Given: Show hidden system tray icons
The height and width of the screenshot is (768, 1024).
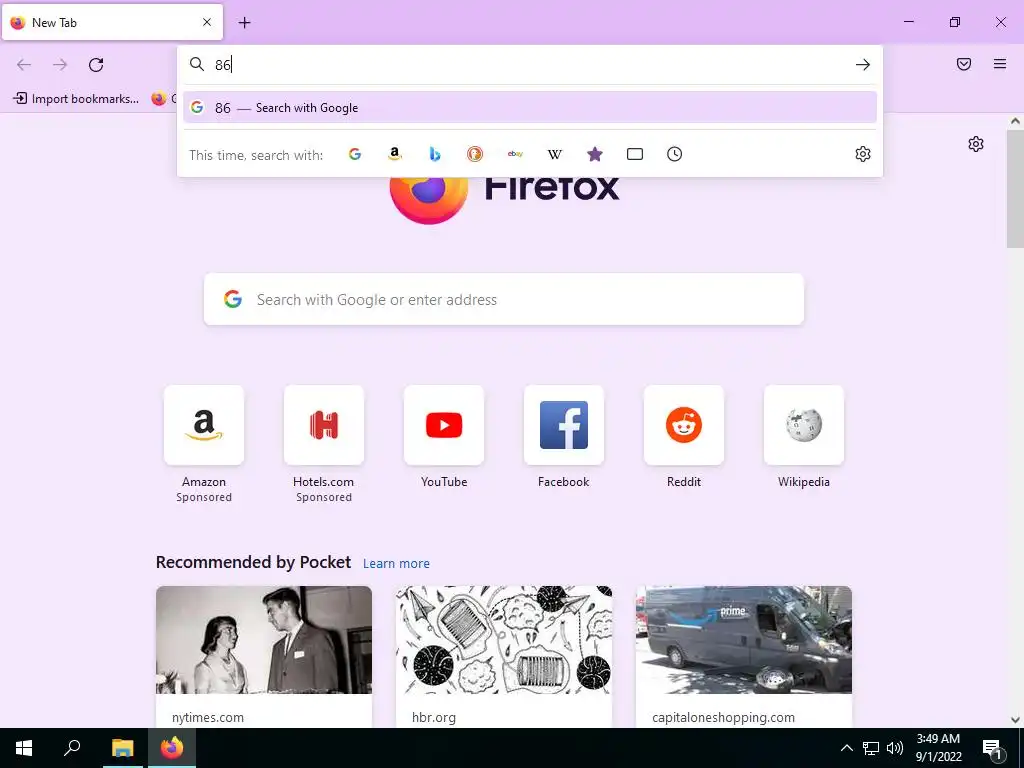Looking at the screenshot, I should tap(846, 748).
